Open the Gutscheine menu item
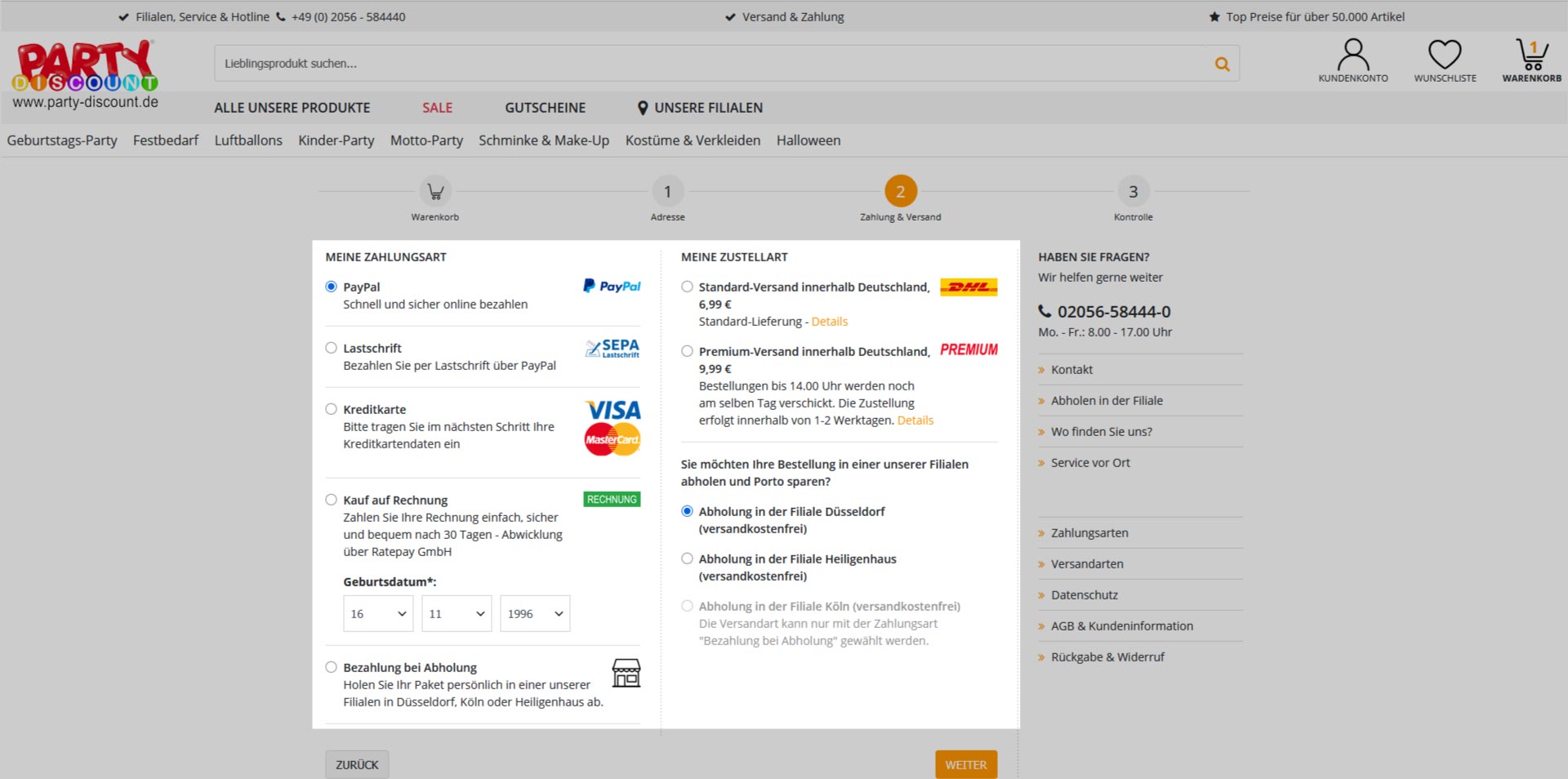1568x779 pixels. (x=545, y=108)
